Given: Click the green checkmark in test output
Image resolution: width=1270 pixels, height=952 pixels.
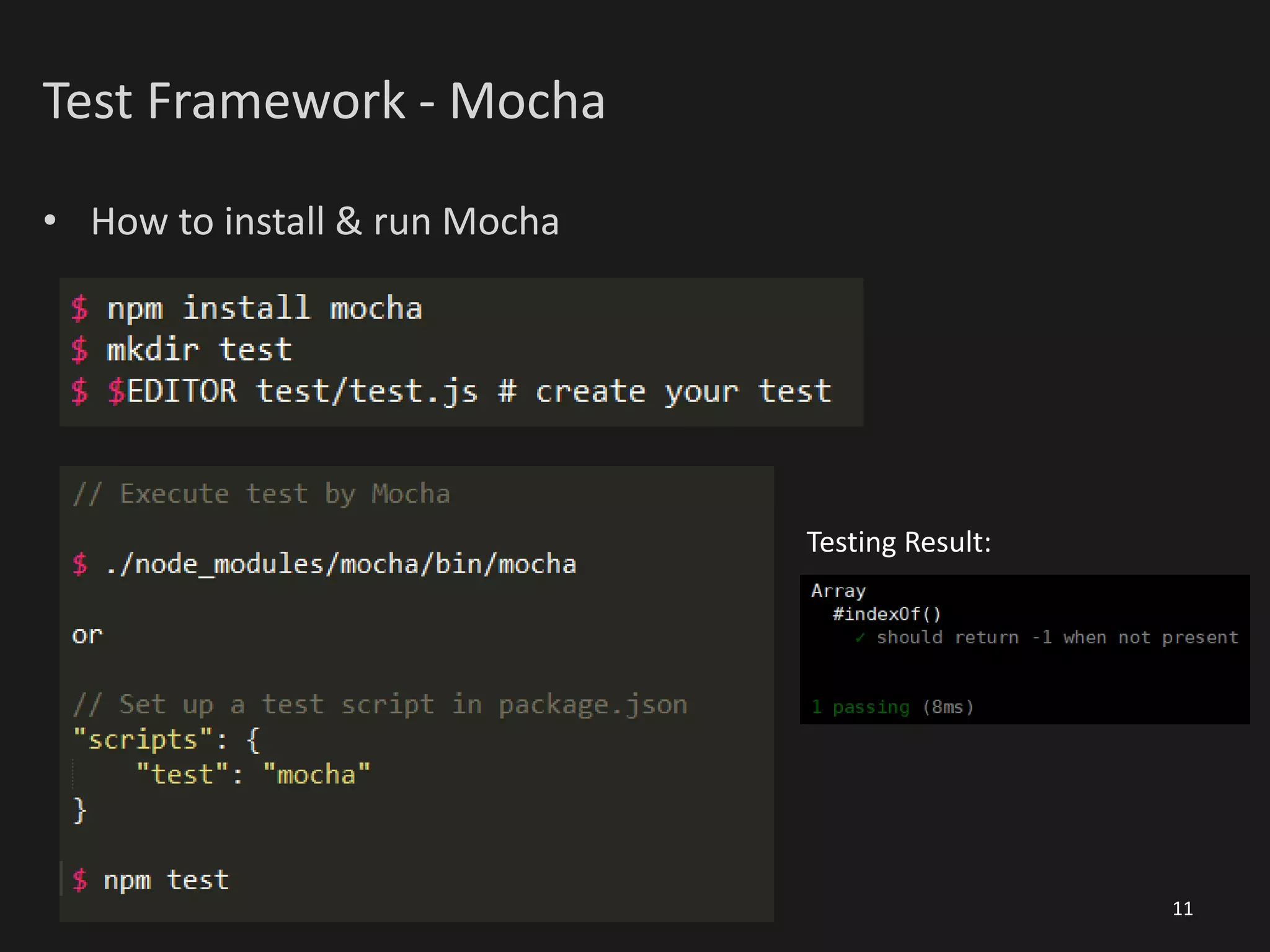Looking at the screenshot, I should point(859,638).
